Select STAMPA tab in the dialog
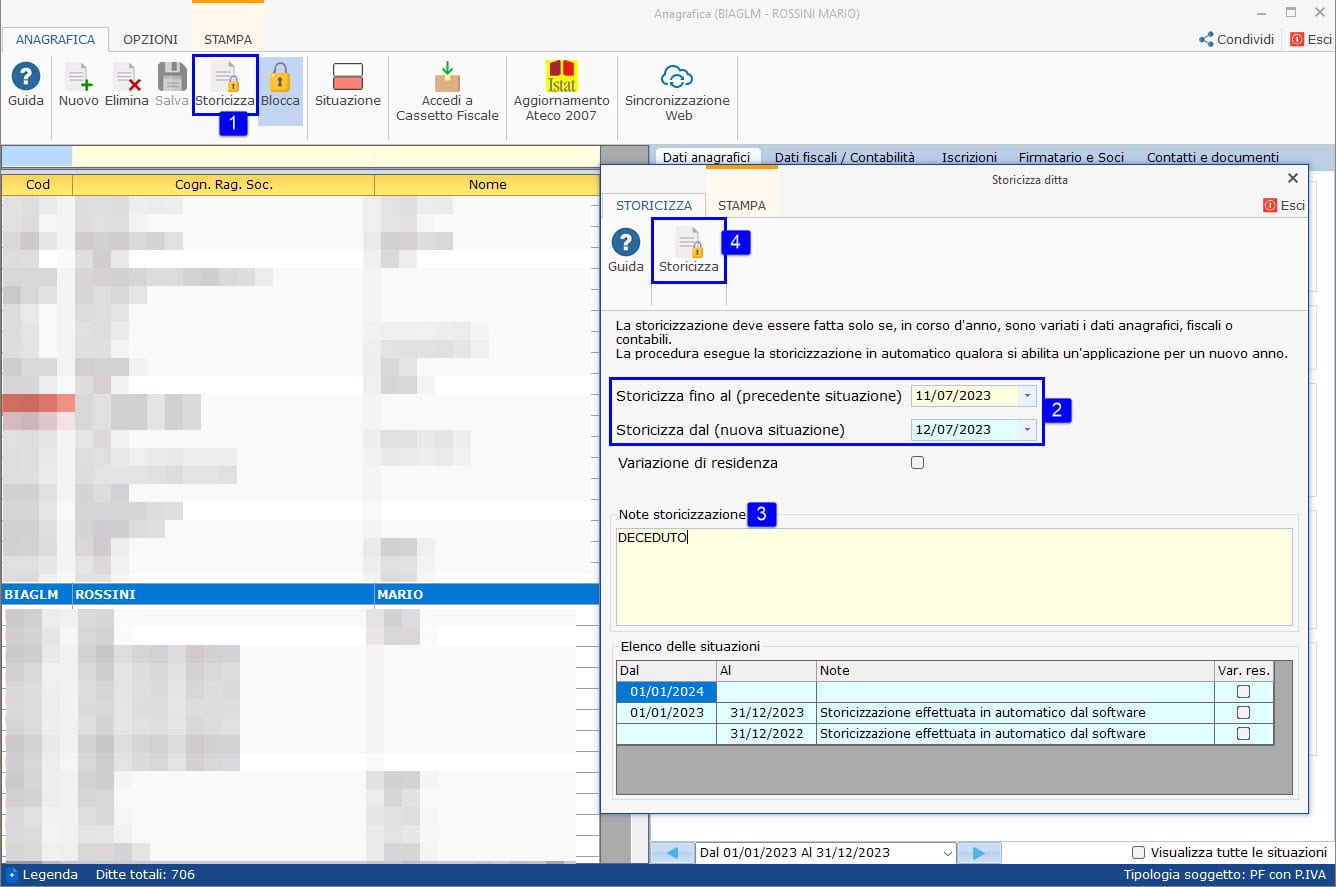The image size is (1336, 887). click(x=742, y=205)
